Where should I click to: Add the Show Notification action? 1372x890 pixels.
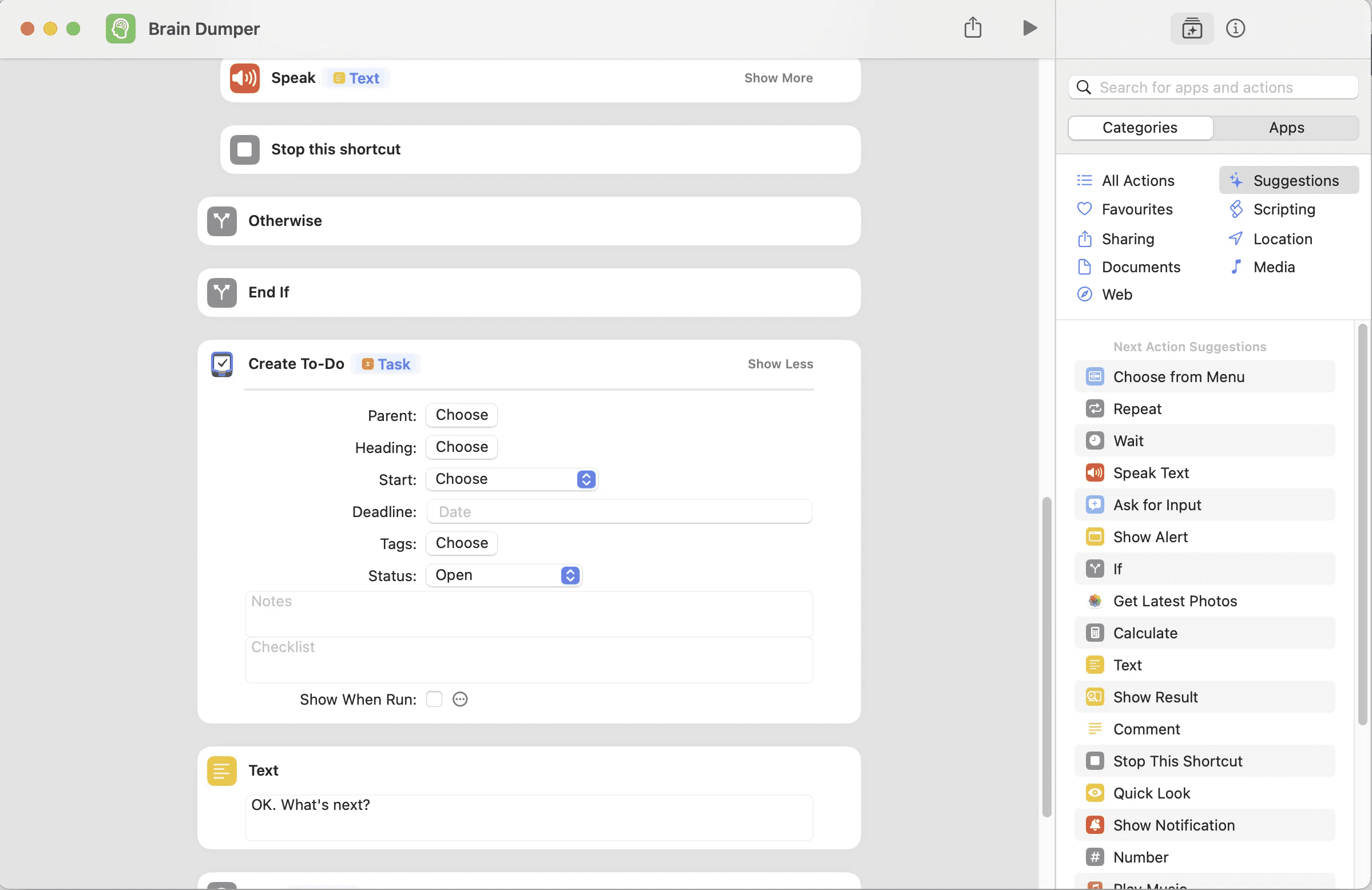[1205, 825]
